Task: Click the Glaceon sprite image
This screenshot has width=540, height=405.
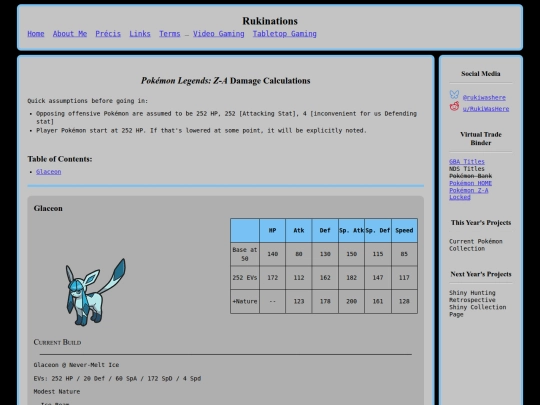Action: pos(96,292)
